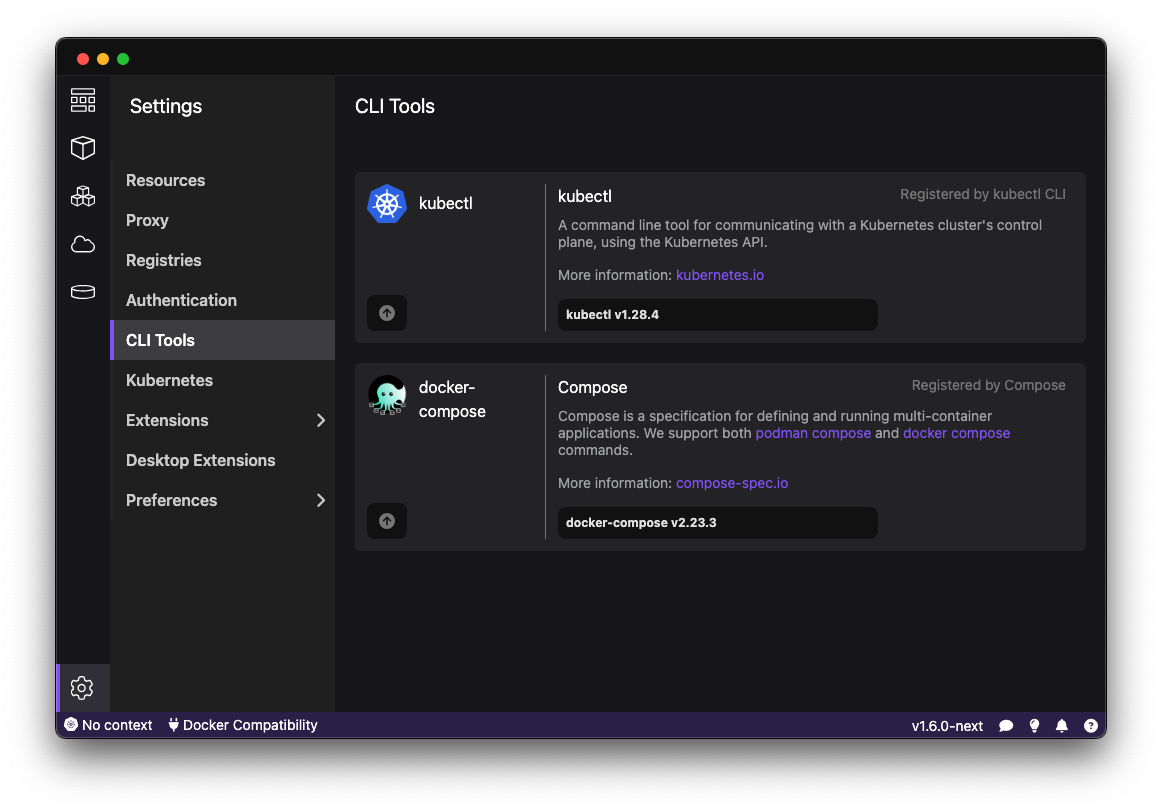
Task: Open the Authentication settings page
Action: pos(181,300)
